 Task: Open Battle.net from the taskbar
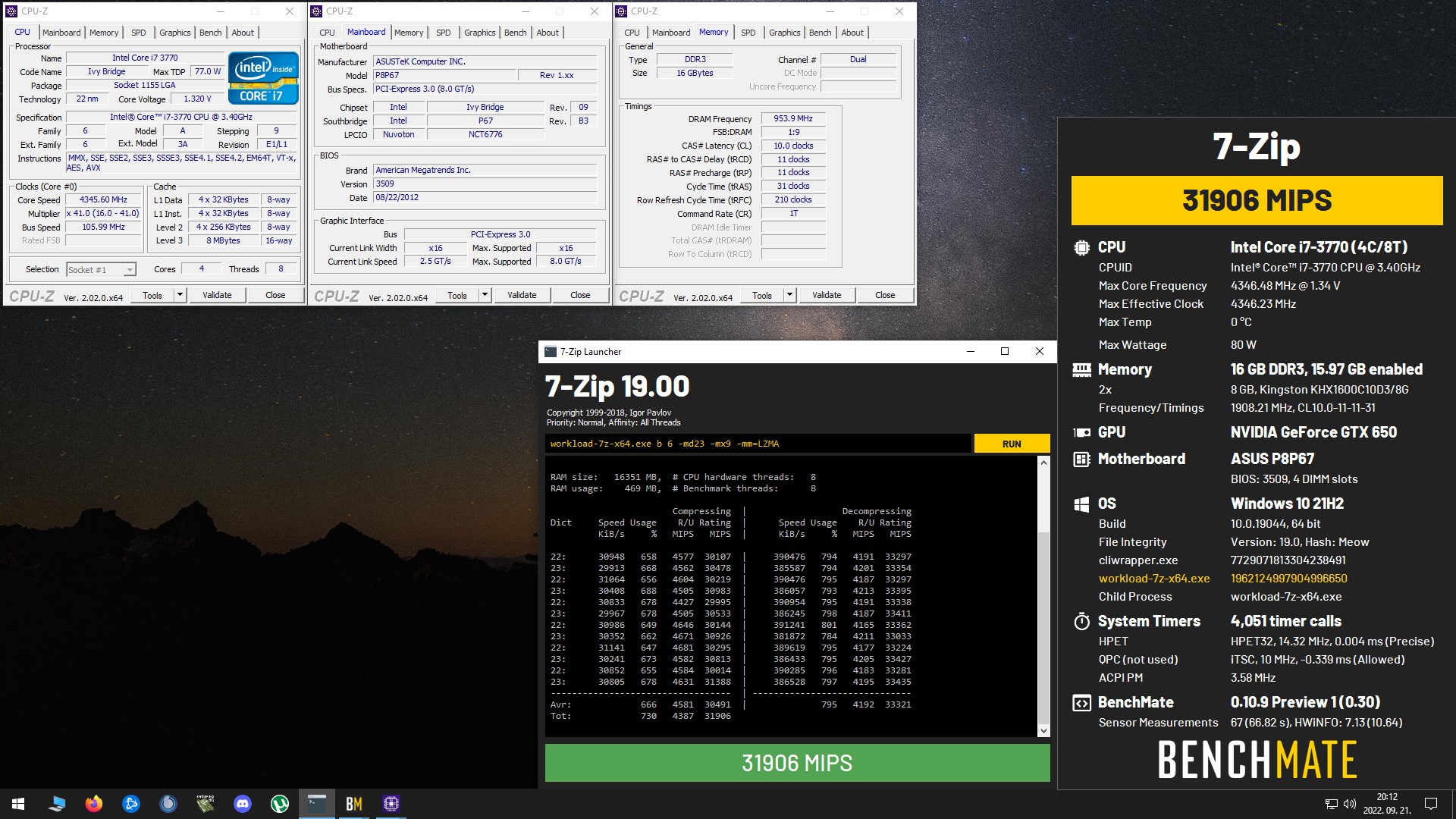pyautogui.click(x=131, y=804)
